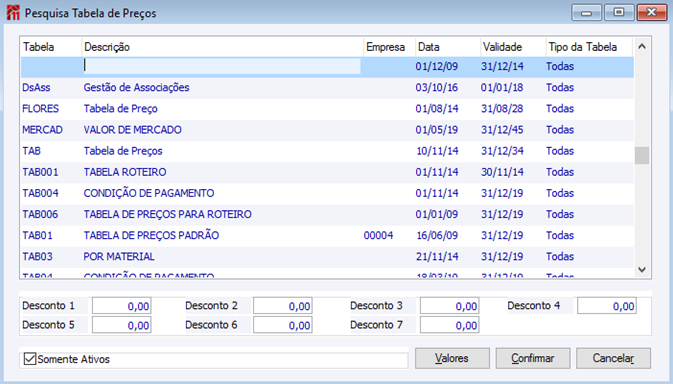Screen dimensions: 673x384
Task: Minimize the Pesquisa Tabela de Preços window
Action: tap(587, 13)
